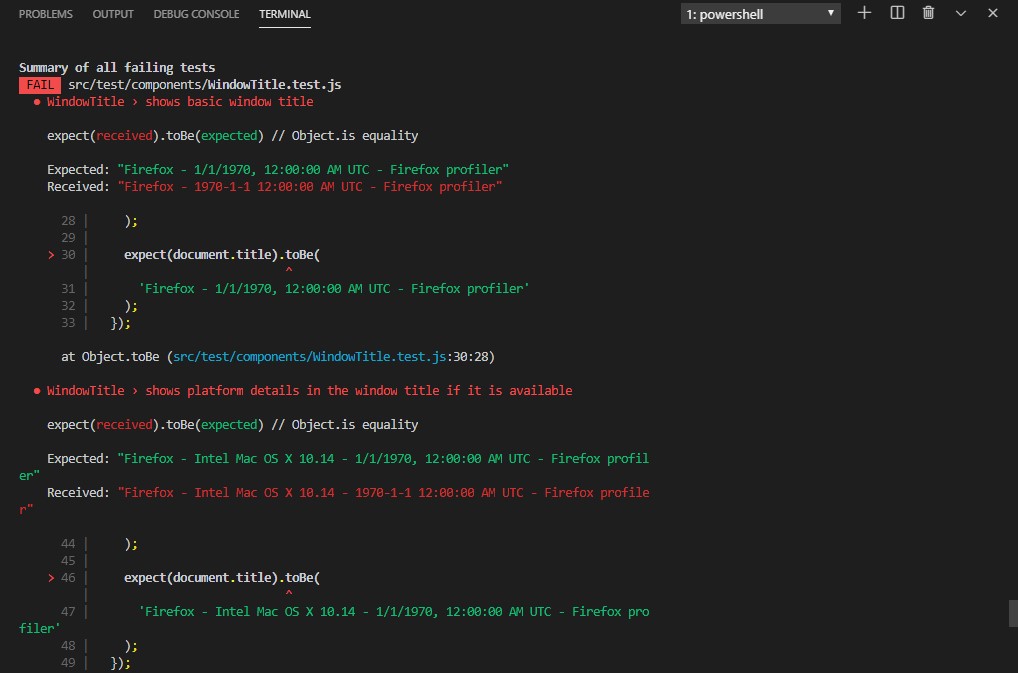
Task: Click the red FAIL badge
Action: 40,85
